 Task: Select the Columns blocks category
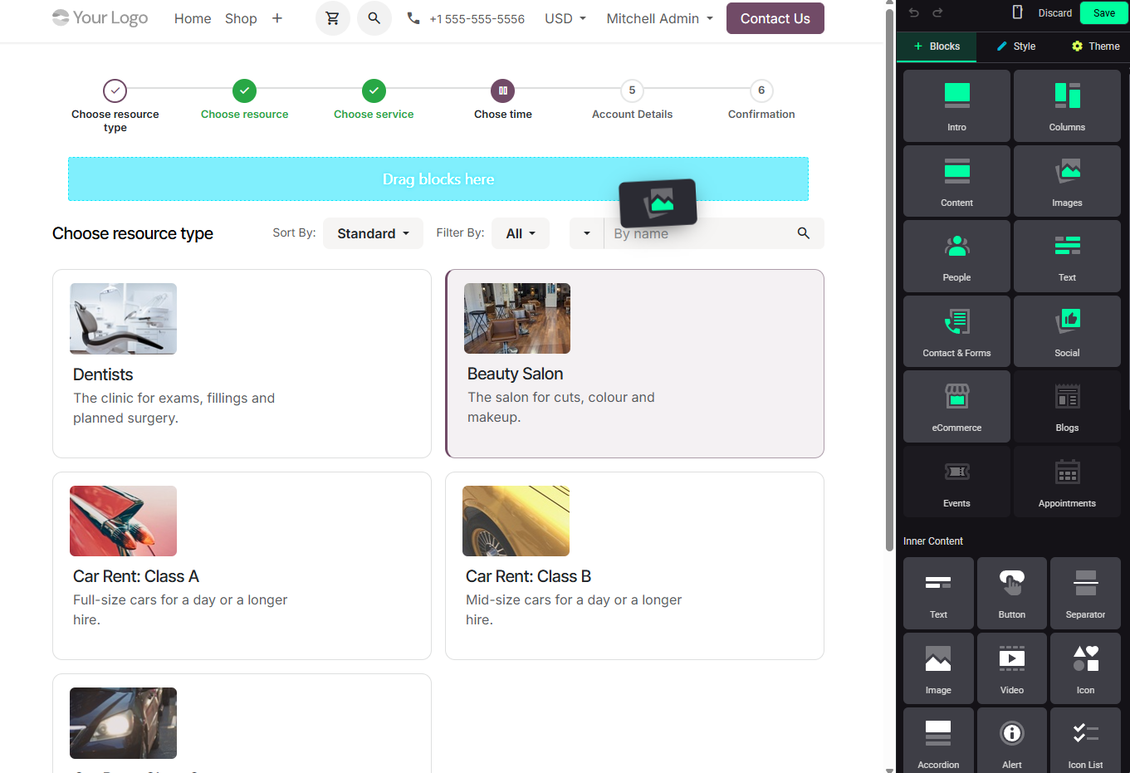[1067, 106]
